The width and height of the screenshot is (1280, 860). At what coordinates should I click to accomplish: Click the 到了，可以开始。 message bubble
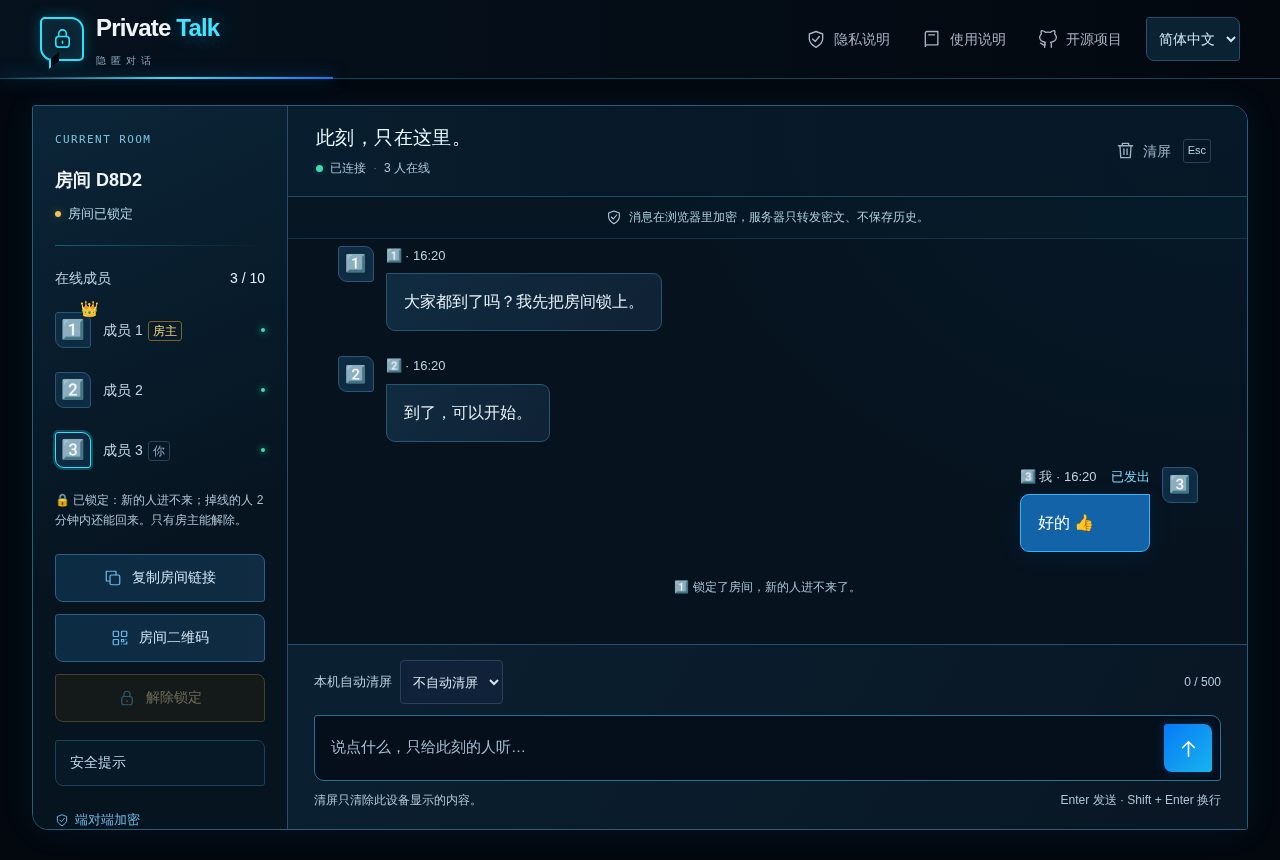click(468, 413)
